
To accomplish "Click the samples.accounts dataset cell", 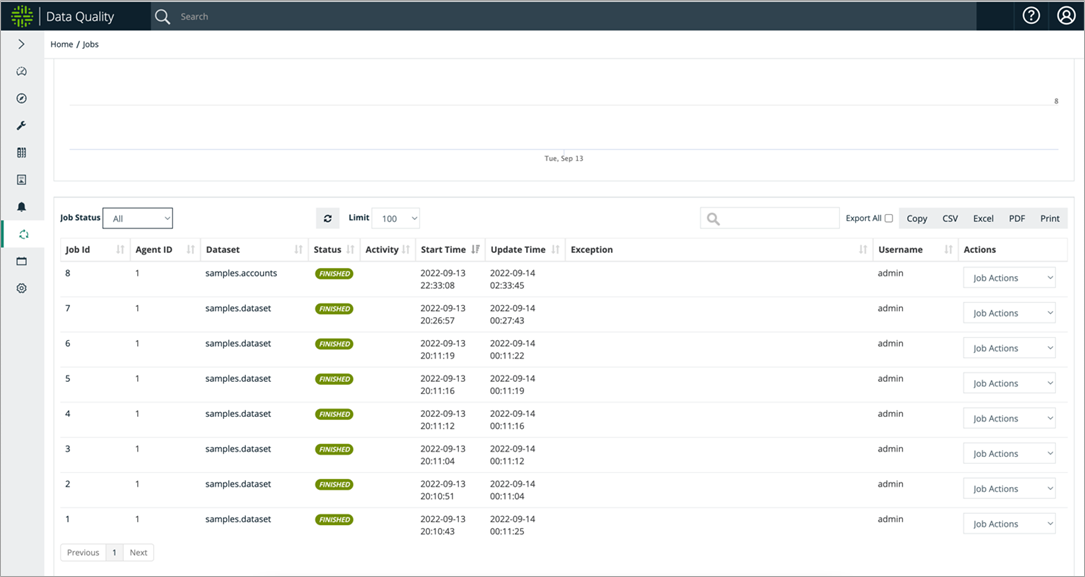I will tap(241, 273).
